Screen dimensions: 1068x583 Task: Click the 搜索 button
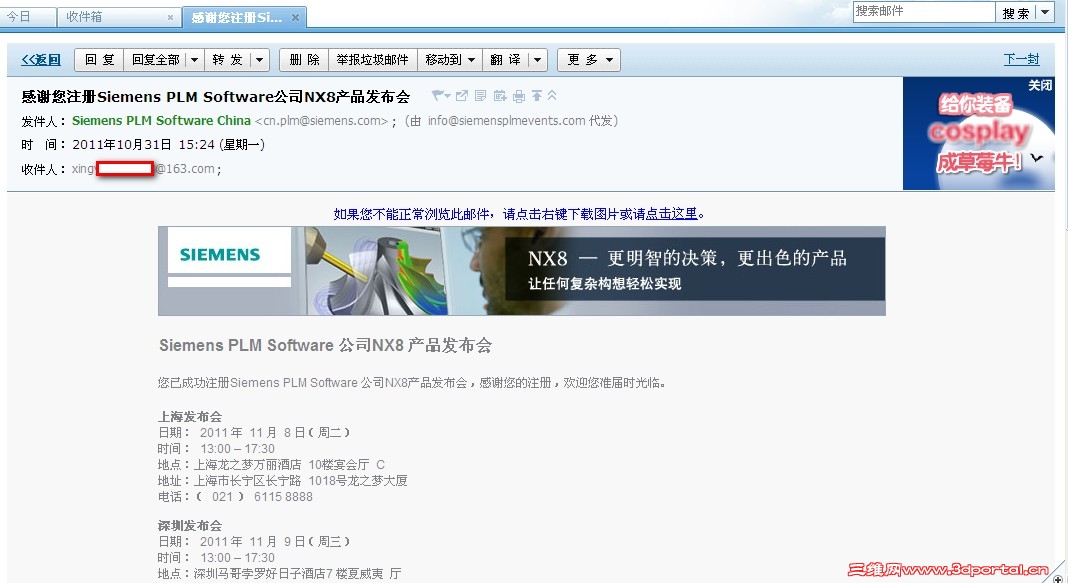tap(1015, 12)
